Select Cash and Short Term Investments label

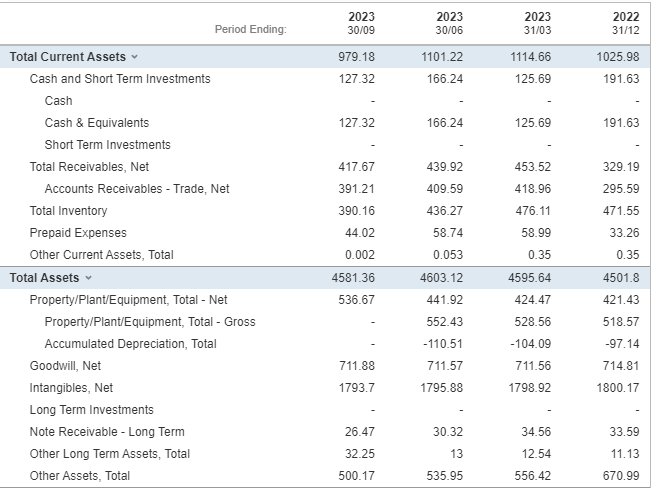tap(120, 79)
